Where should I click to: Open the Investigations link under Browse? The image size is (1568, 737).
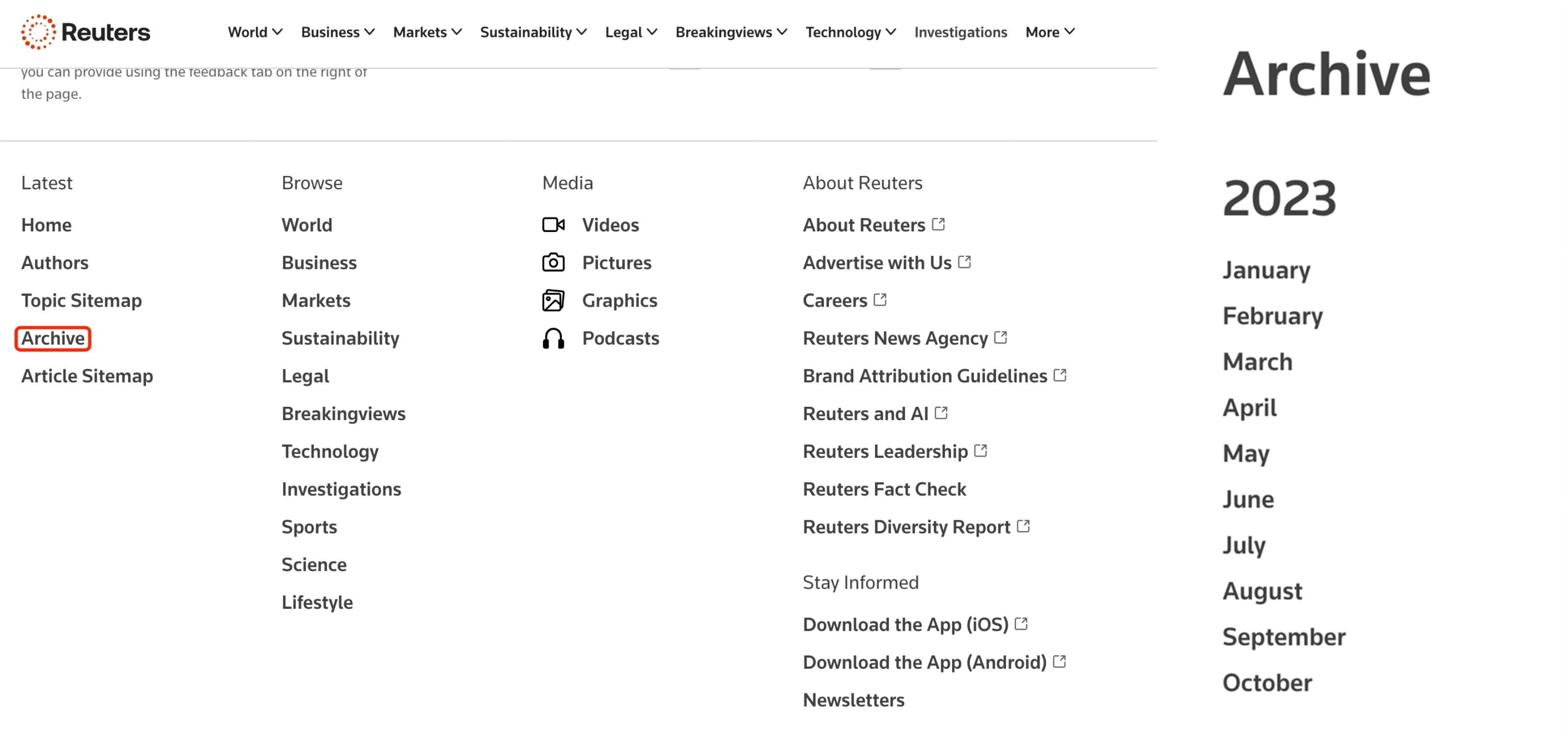click(x=341, y=489)
